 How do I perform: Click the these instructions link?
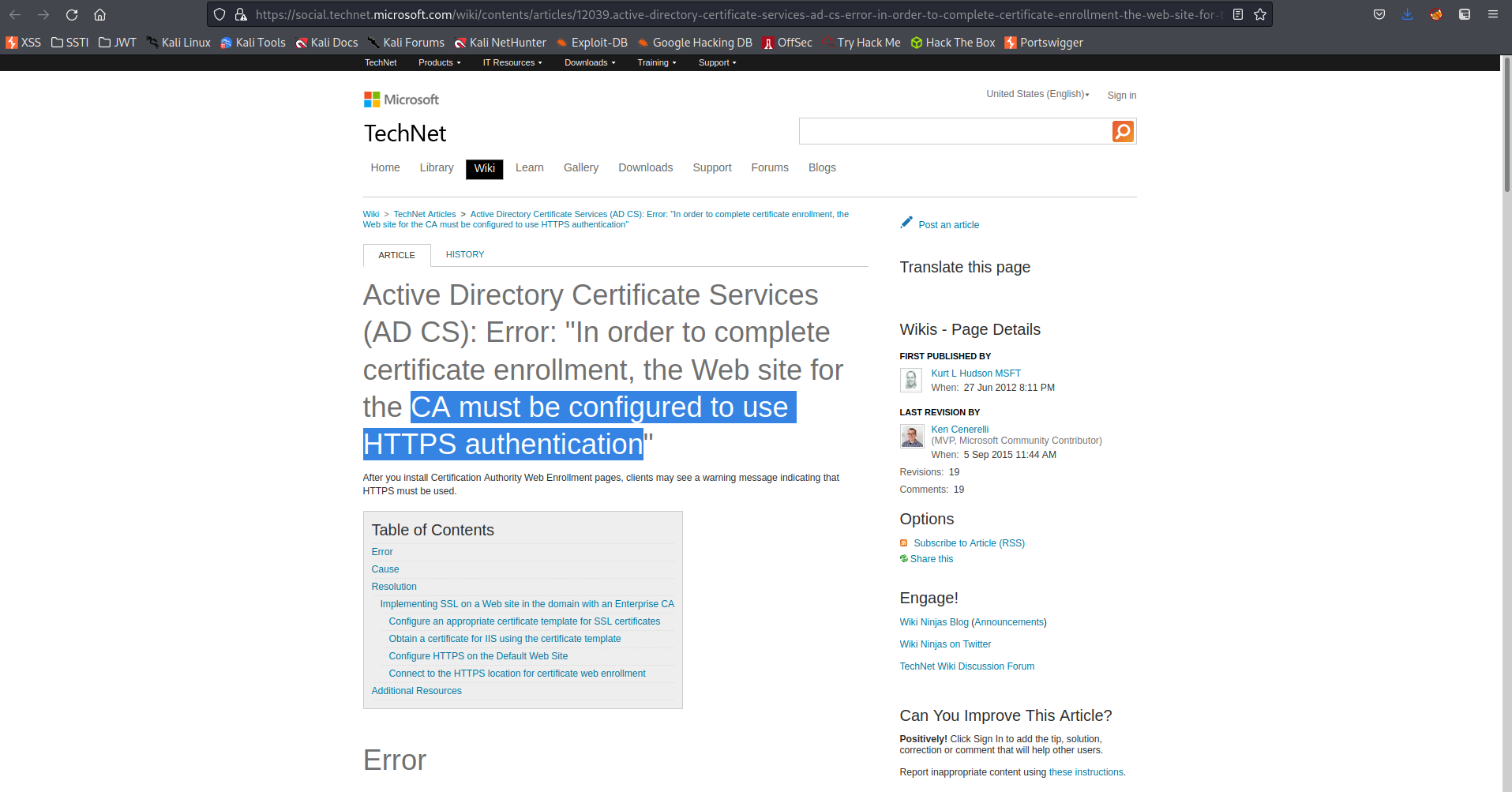pos(1086,772)
